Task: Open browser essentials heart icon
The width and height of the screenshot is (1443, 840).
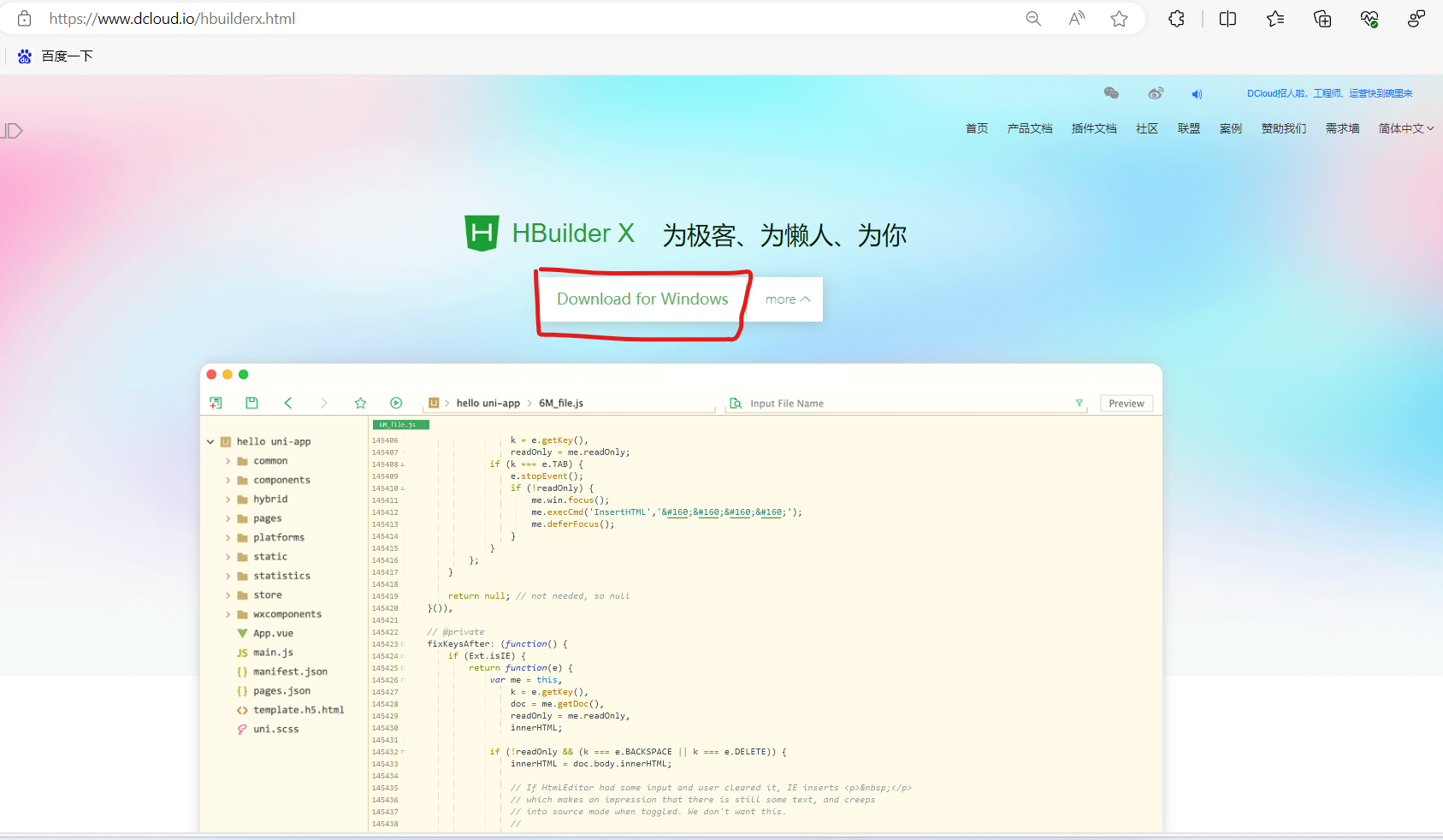Action: point(1369,19)
